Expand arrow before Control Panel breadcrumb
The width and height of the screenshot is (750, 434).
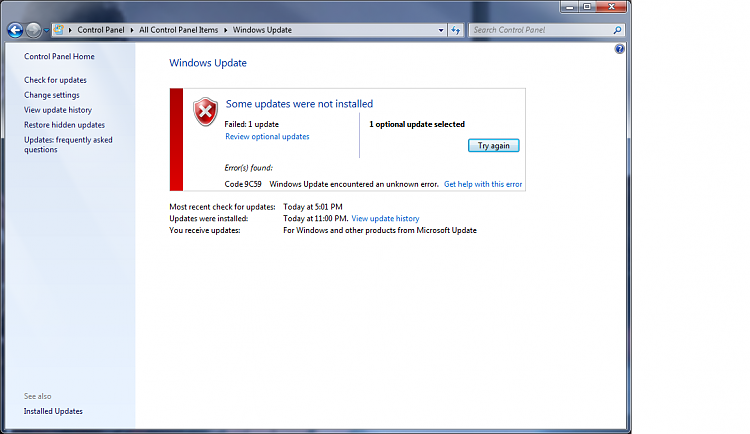[70, 30]
